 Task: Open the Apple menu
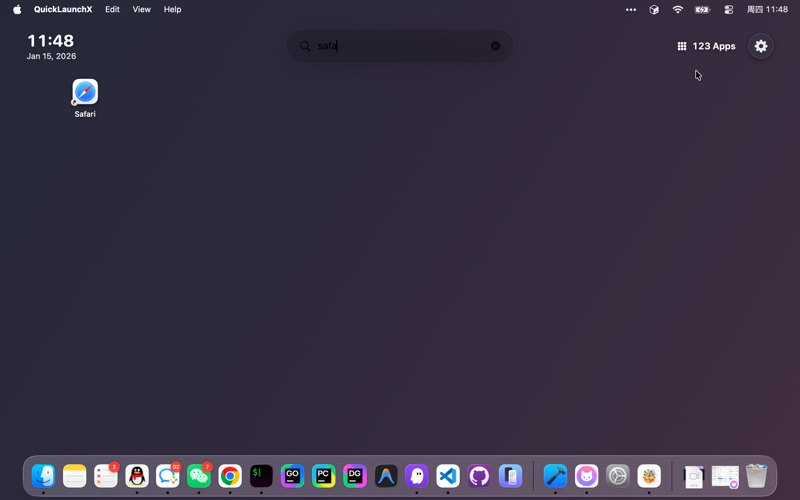click(x=17, y=9)
